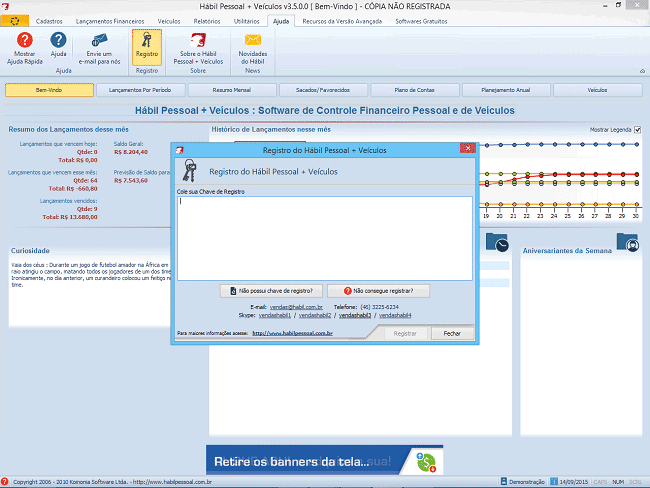Open Sobre o Hábil Pessoal + Veículos

[198, 48]
